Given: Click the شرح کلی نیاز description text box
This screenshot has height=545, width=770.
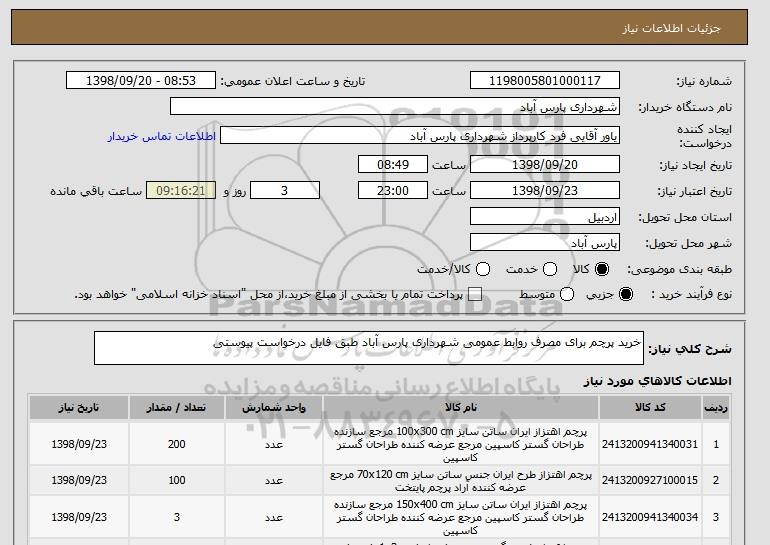Looking at the screenshot, I should [369, 348].
